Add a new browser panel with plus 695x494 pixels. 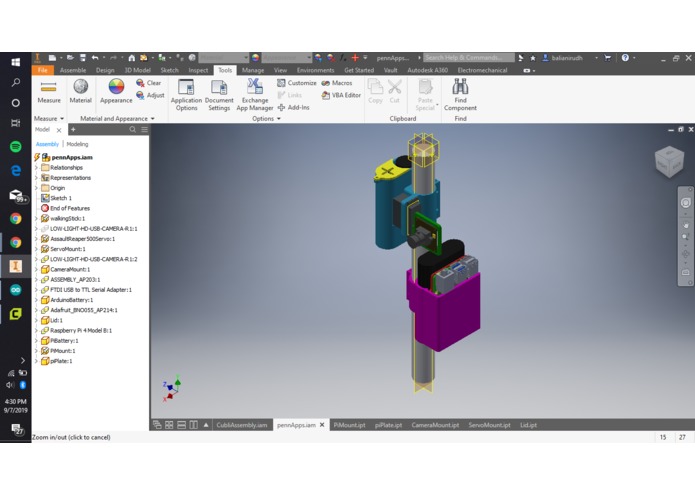[x=73, y=129]
